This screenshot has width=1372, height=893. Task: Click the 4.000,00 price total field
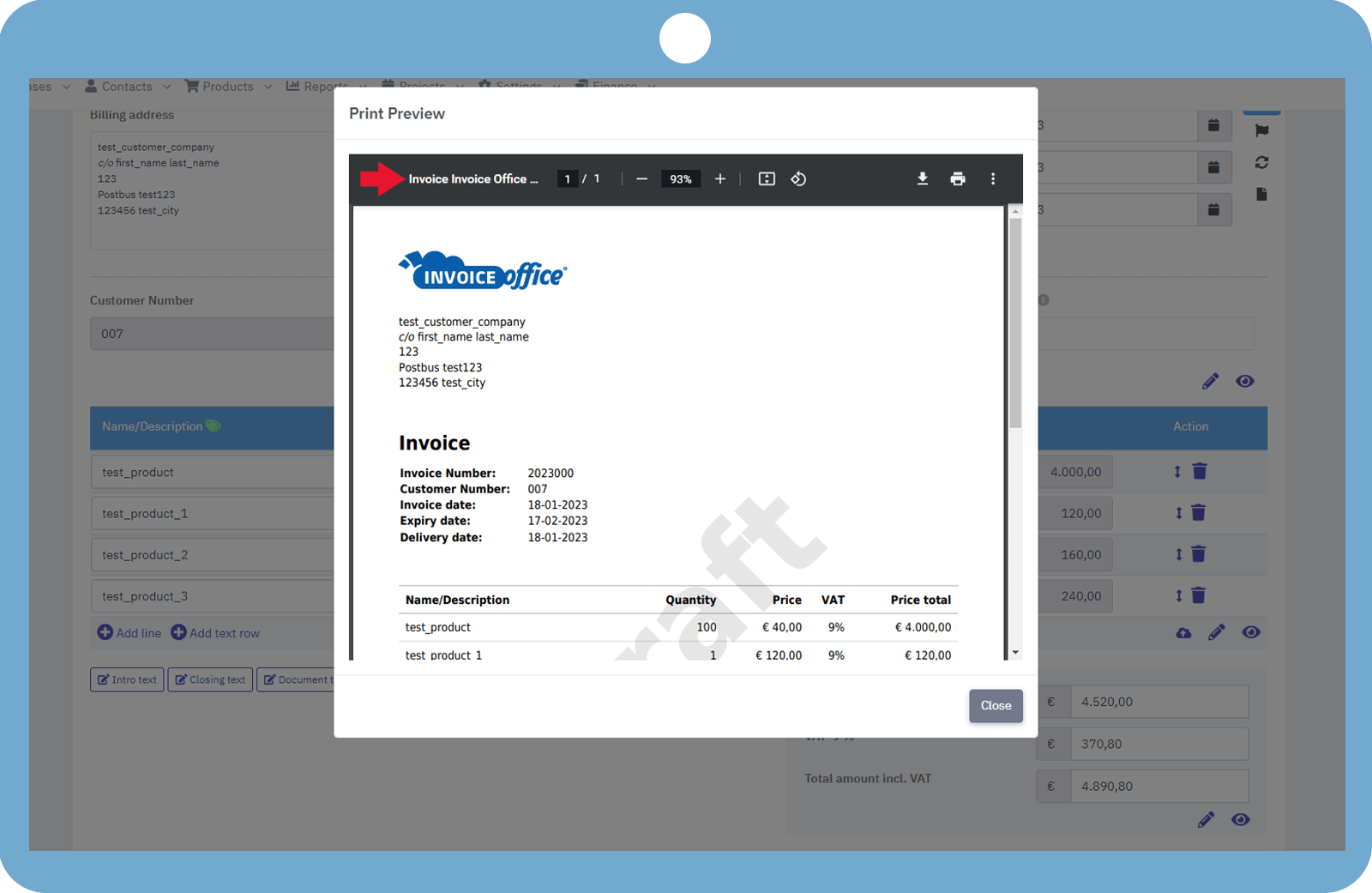1075,472
